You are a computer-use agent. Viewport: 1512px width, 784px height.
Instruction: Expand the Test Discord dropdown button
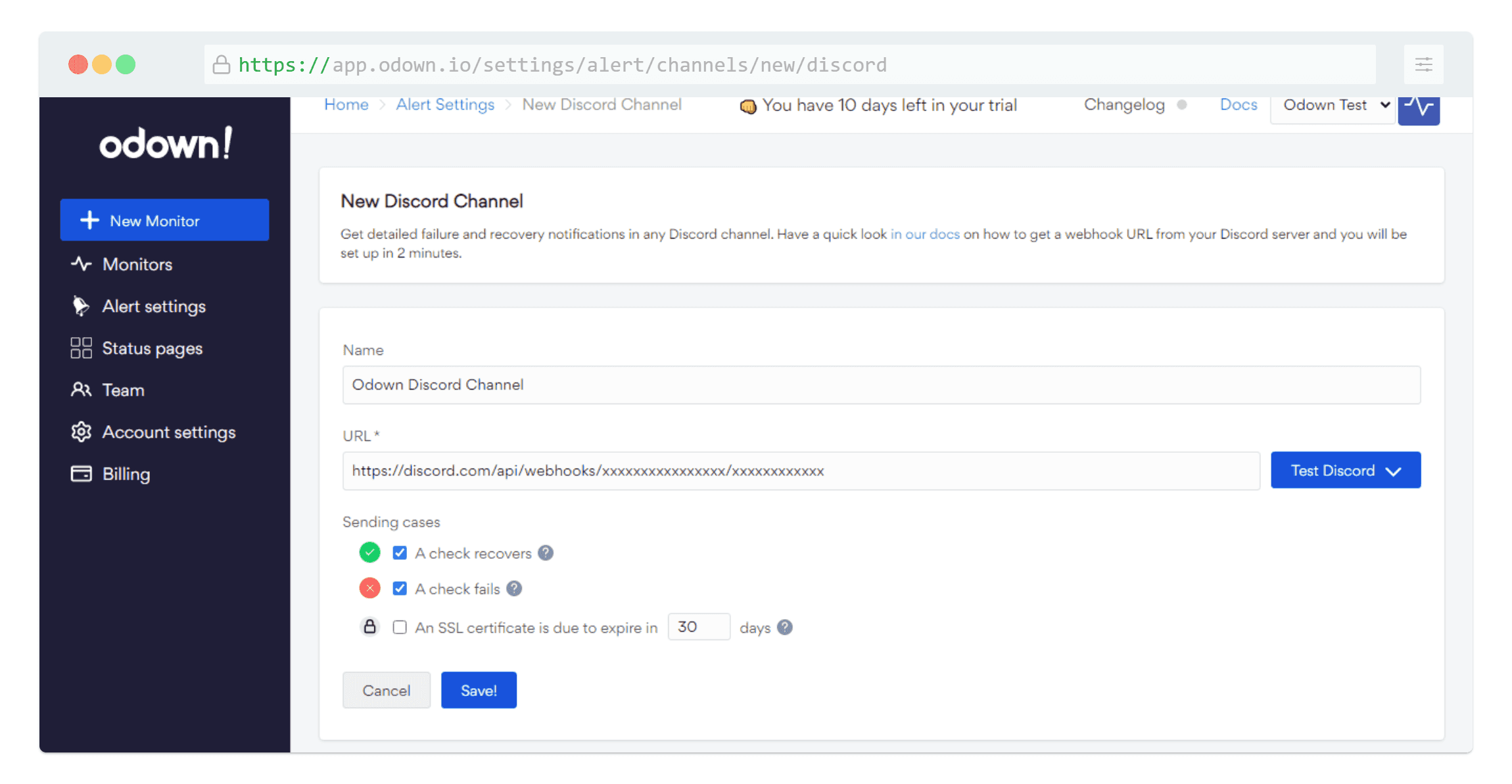[1345, 470]
